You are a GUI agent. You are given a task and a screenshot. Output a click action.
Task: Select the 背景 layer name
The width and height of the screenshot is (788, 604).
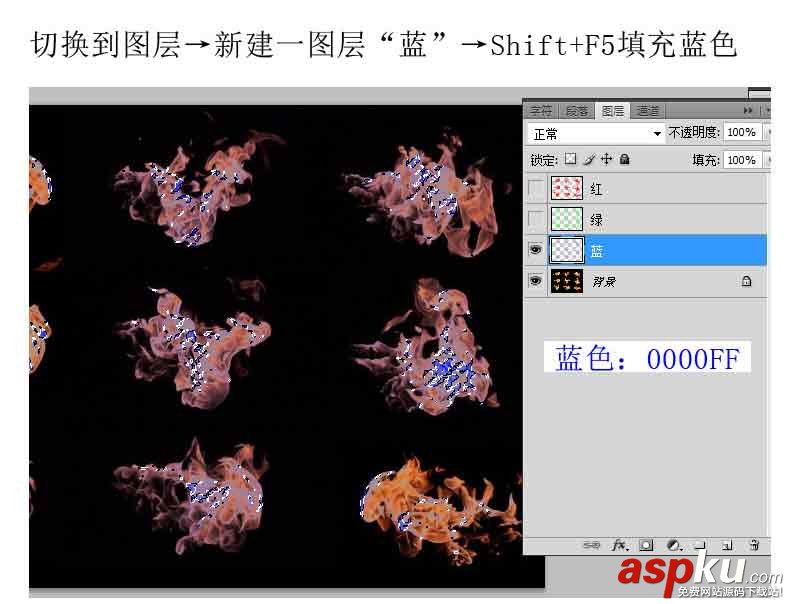point(603,281)
